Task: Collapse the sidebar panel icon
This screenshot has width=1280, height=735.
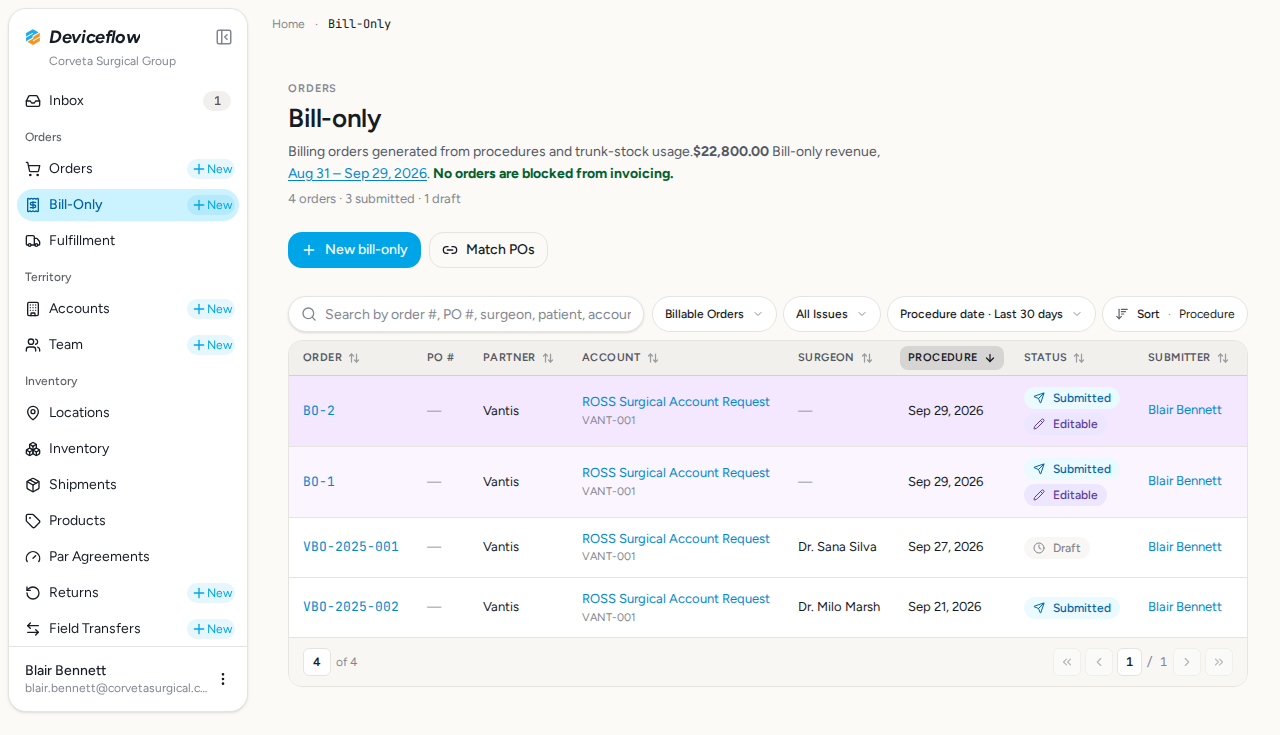Action: [224, 37]
